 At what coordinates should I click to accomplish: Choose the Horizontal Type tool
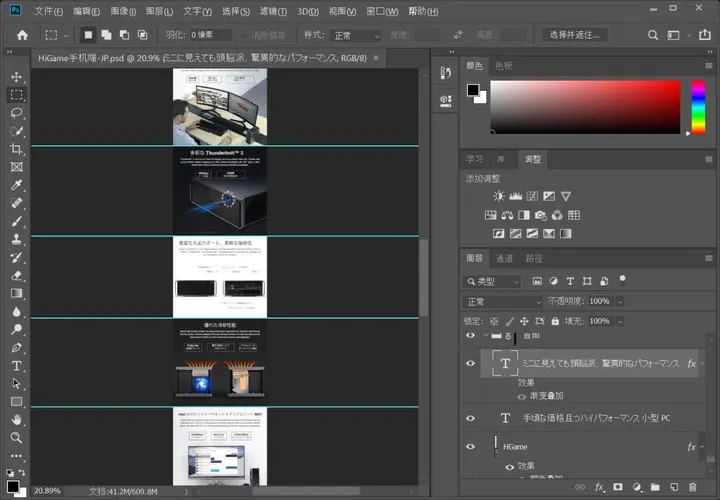click(x=16, y=366)
